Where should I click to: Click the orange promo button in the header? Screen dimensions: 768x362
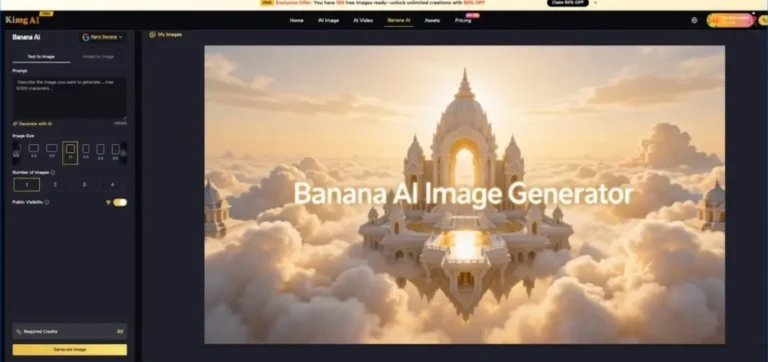730,21
